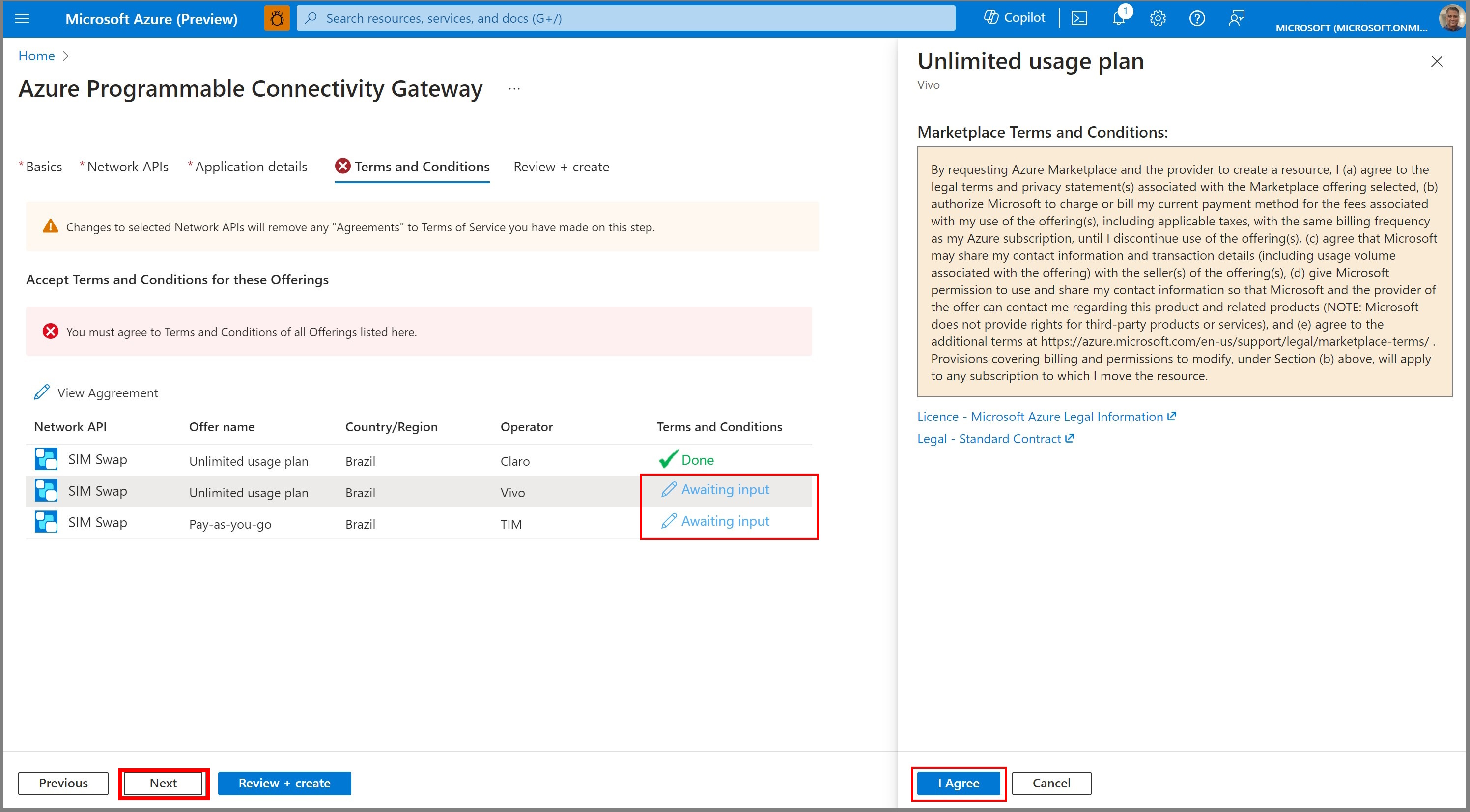This screenshot has height=812, width=1470.
Task: Close the Unlimited usage plan panel
Action: pos(1436,61)
